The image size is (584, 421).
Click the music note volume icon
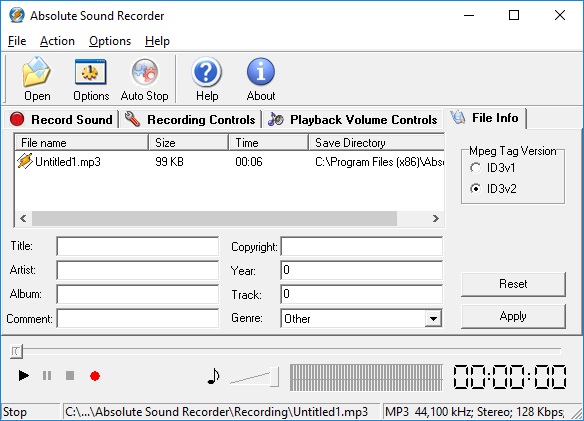pos(213,376)
